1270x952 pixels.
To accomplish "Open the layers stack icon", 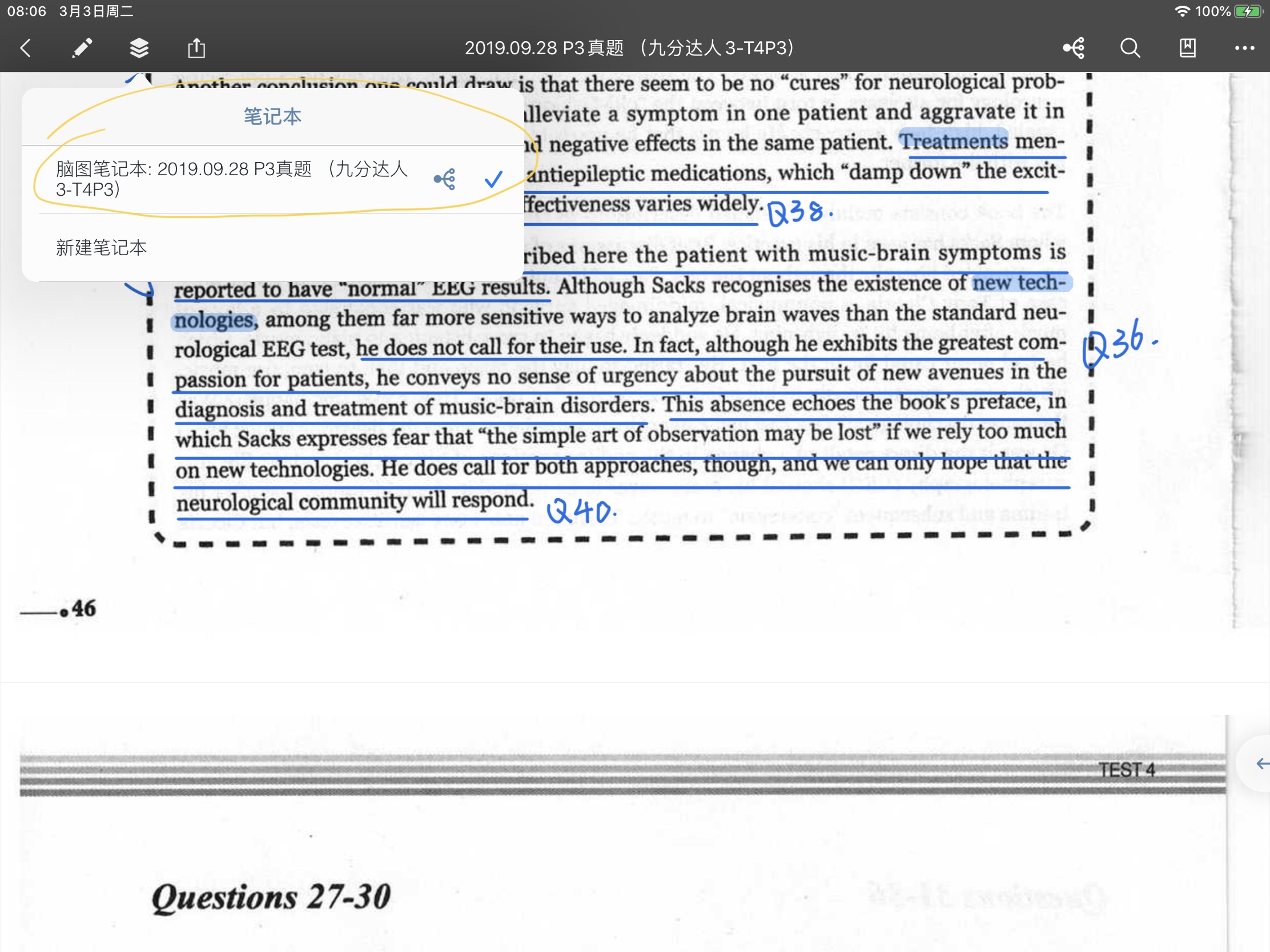I will (139, 47).
